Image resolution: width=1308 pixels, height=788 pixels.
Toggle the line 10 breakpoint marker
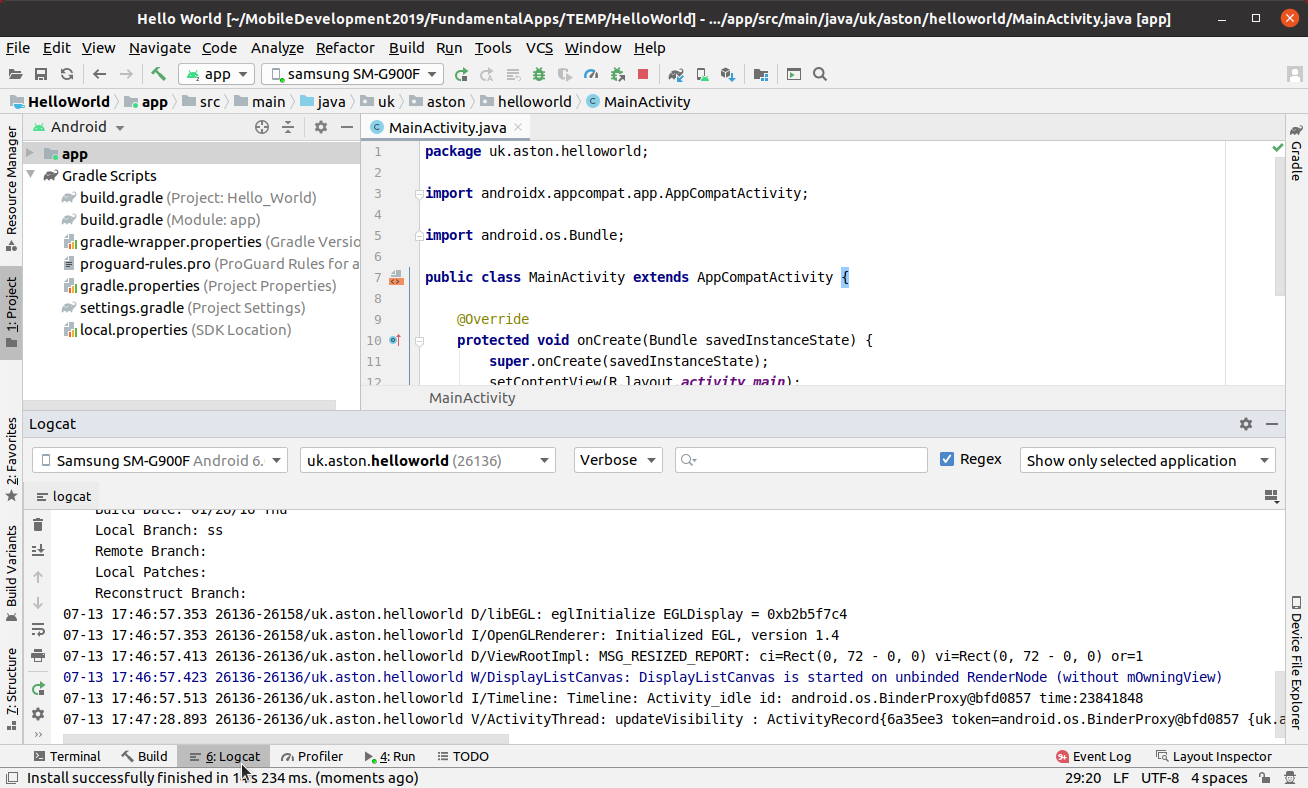pyautogui.click(x=394, y=340)
